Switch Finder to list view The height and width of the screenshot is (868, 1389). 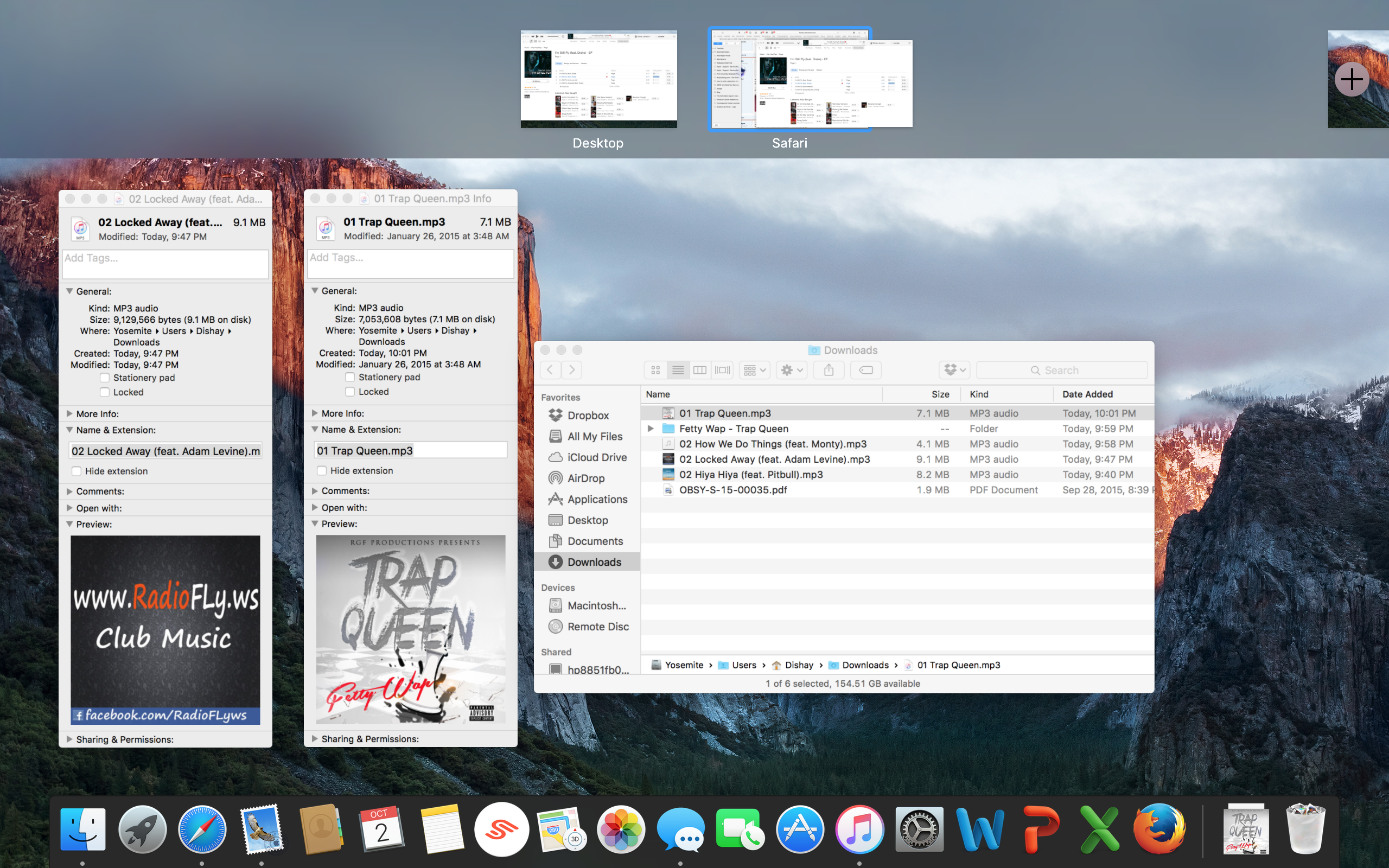[678, 371]
